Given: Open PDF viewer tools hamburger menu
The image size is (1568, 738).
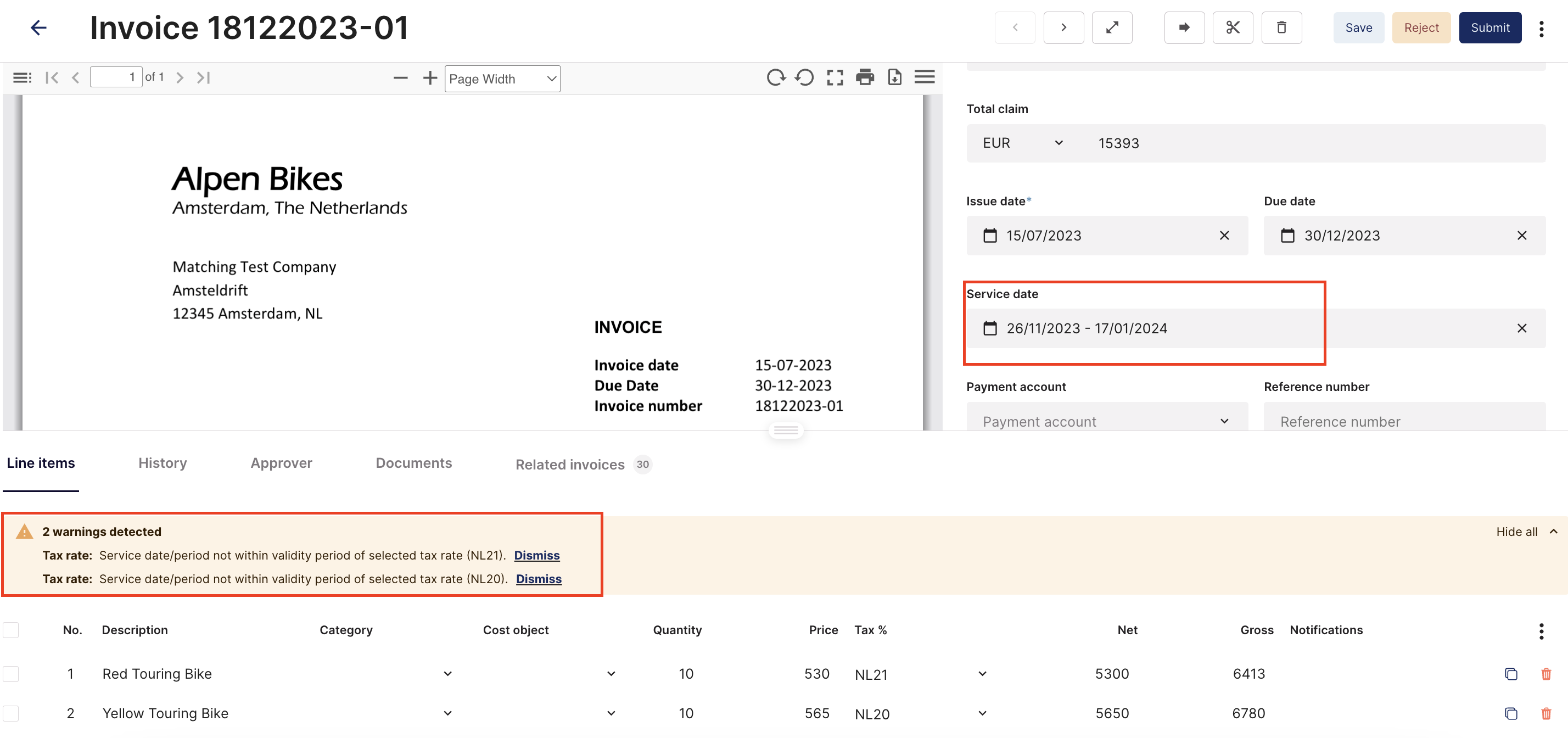Looking at the screenshot, I should point(924,77).
